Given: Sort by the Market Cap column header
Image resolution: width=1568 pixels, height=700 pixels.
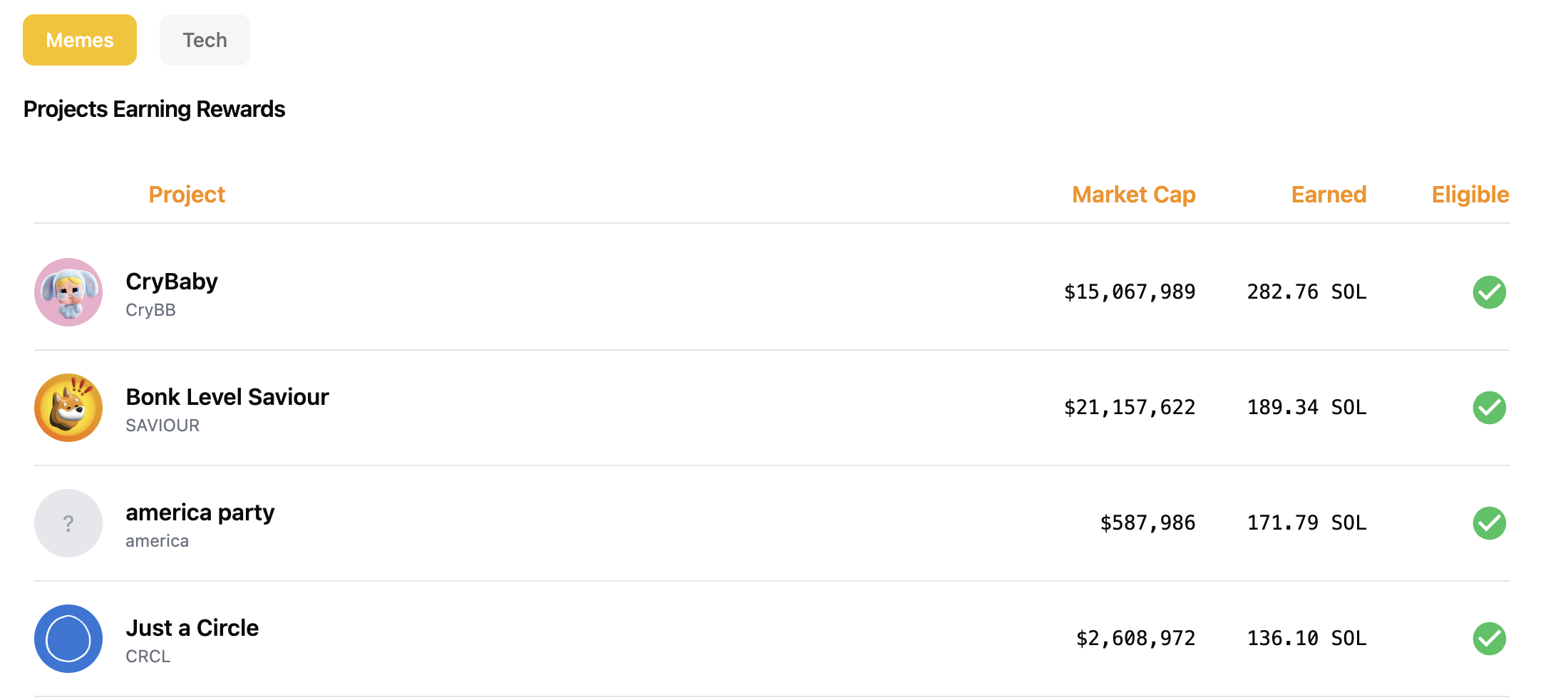Looking at the screenshot, I should (x=1133, y=195).
